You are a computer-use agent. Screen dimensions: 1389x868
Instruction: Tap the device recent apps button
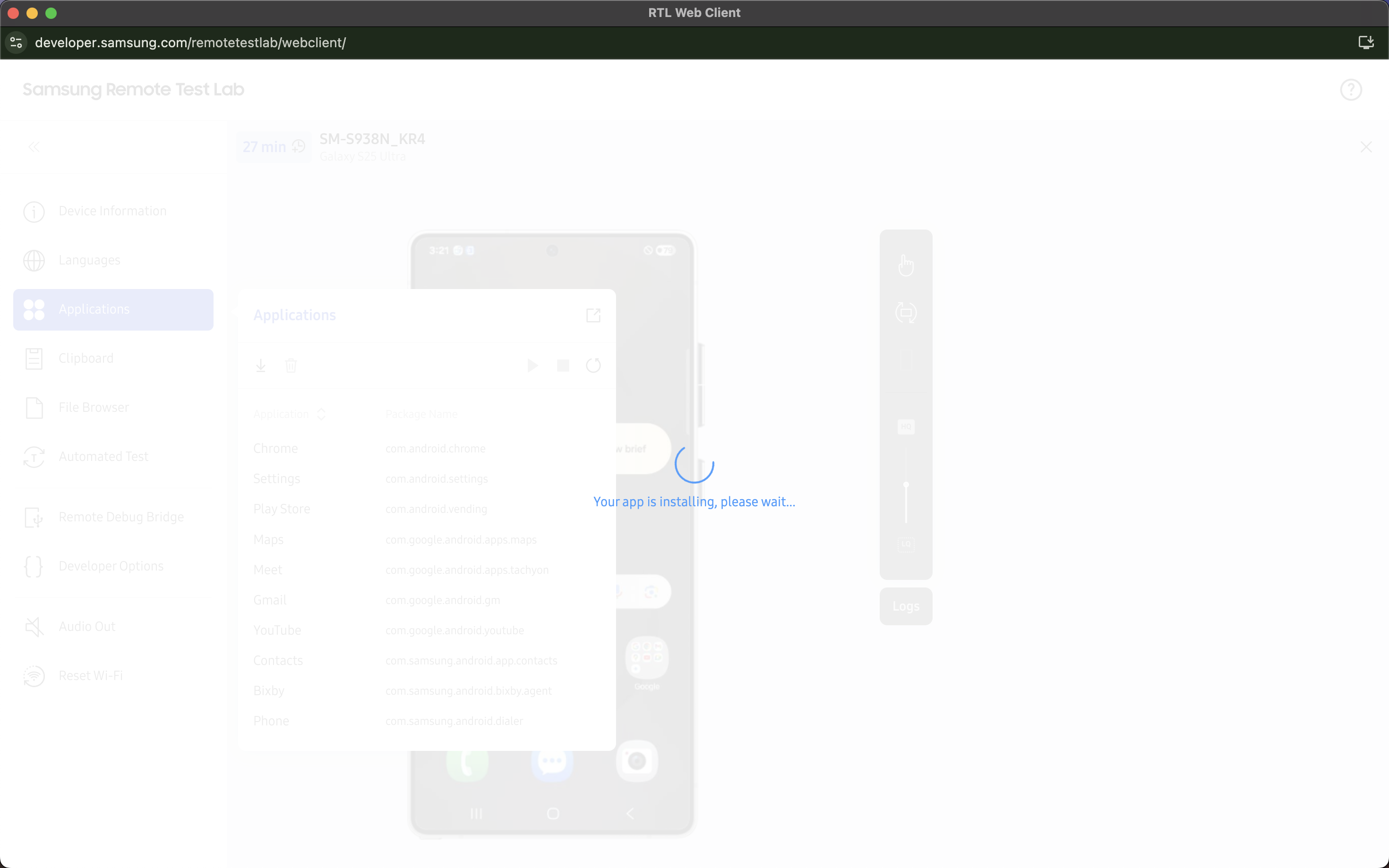point(476,814)
